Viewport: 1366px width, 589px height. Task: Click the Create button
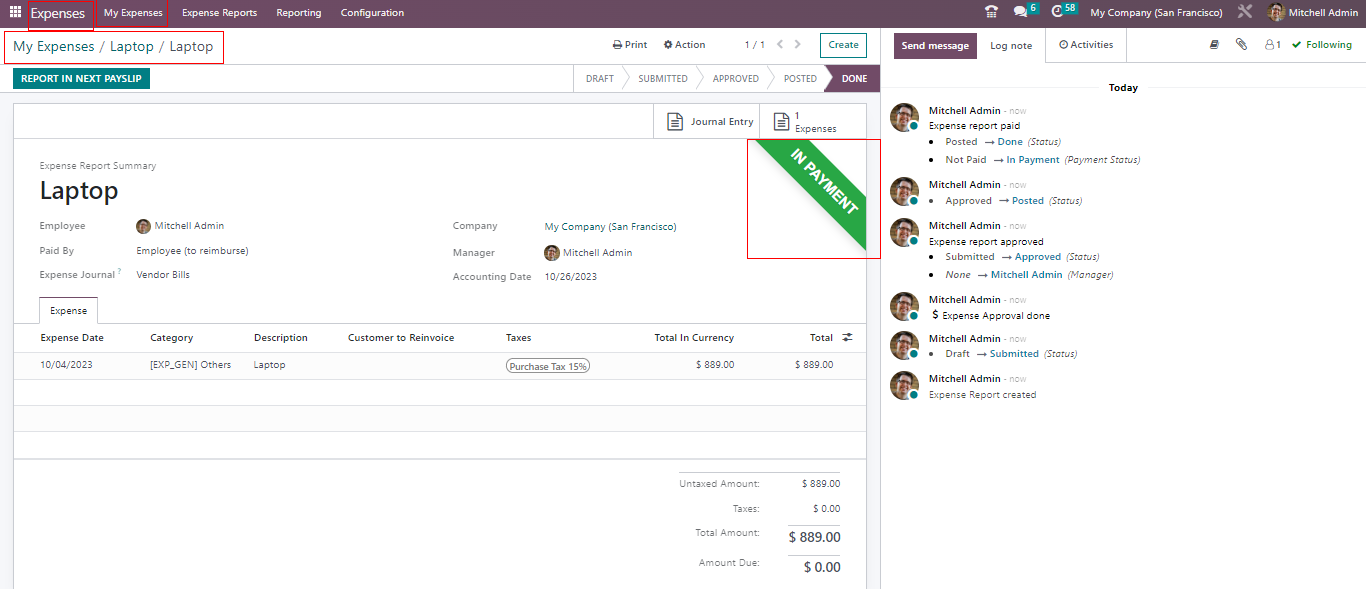point(843,45)
